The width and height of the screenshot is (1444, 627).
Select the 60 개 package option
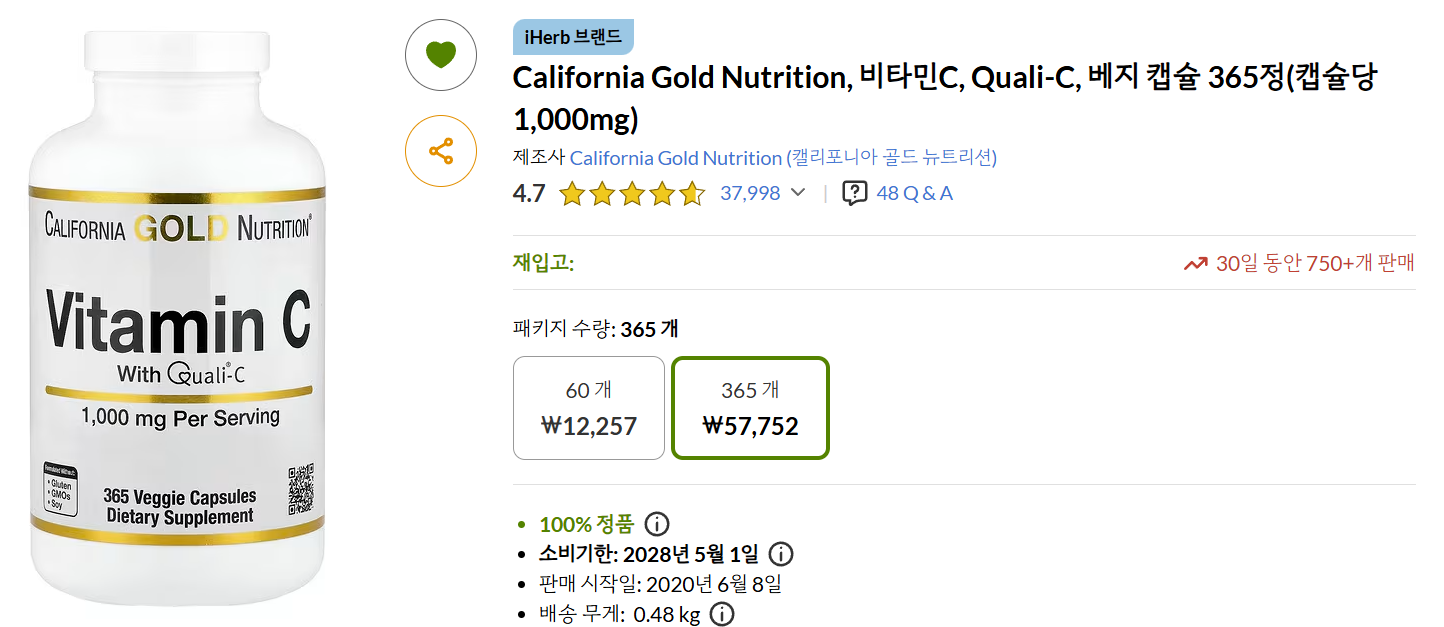[x=589, y=408]
